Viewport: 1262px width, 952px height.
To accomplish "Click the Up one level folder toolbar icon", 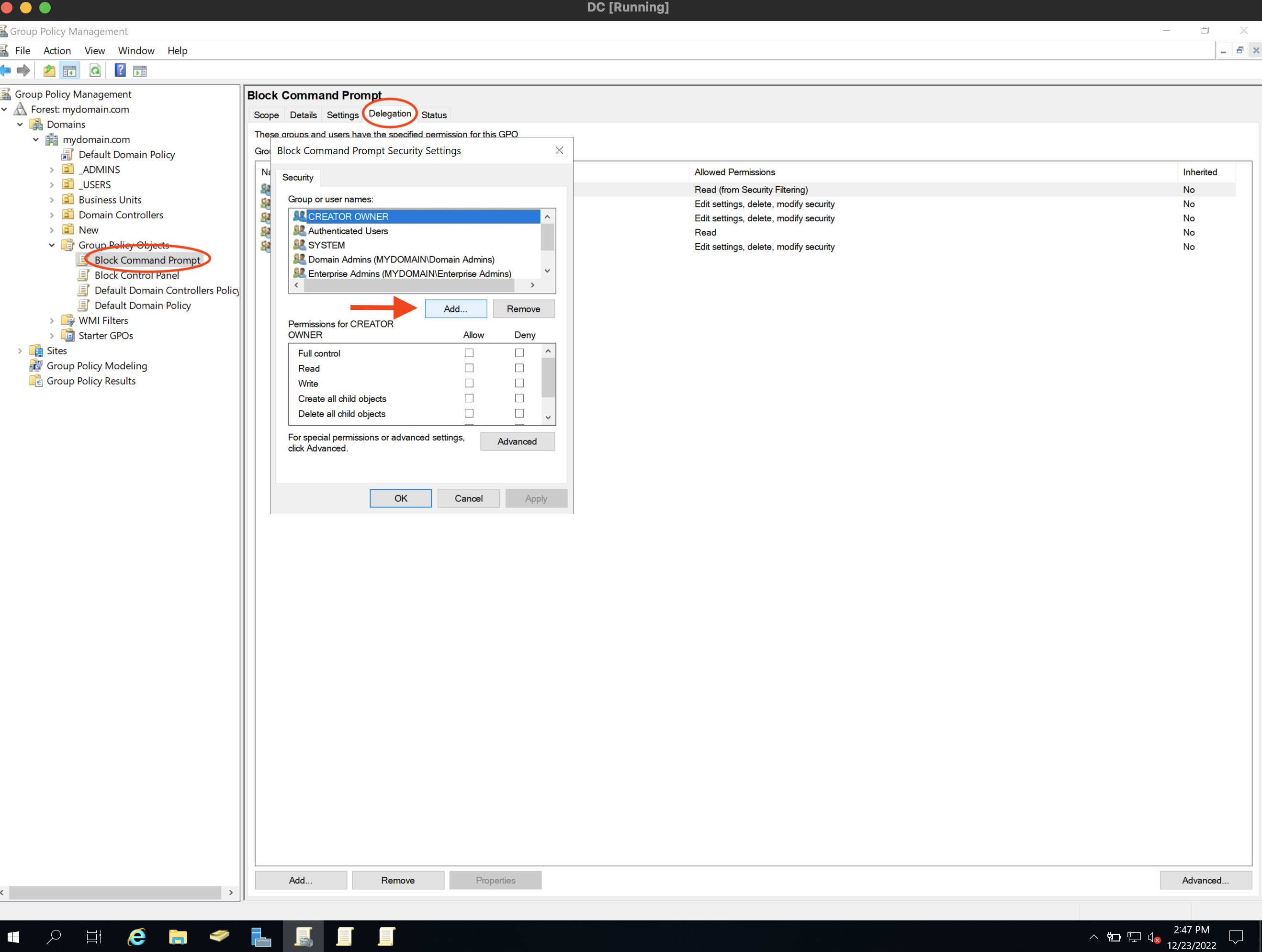I will point(49,70).
